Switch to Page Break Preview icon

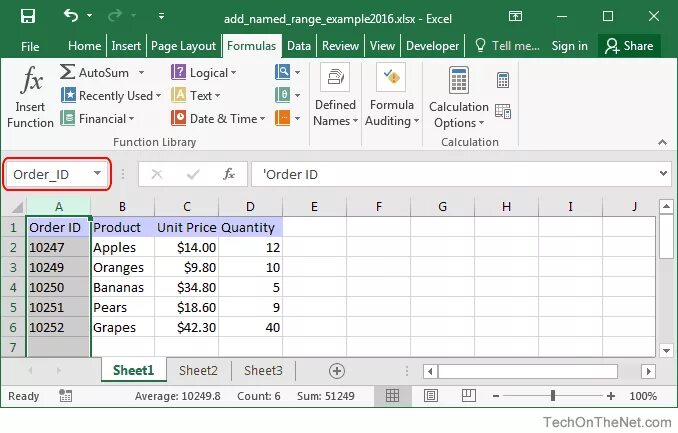pyautogui.click(x=469, y=395)
